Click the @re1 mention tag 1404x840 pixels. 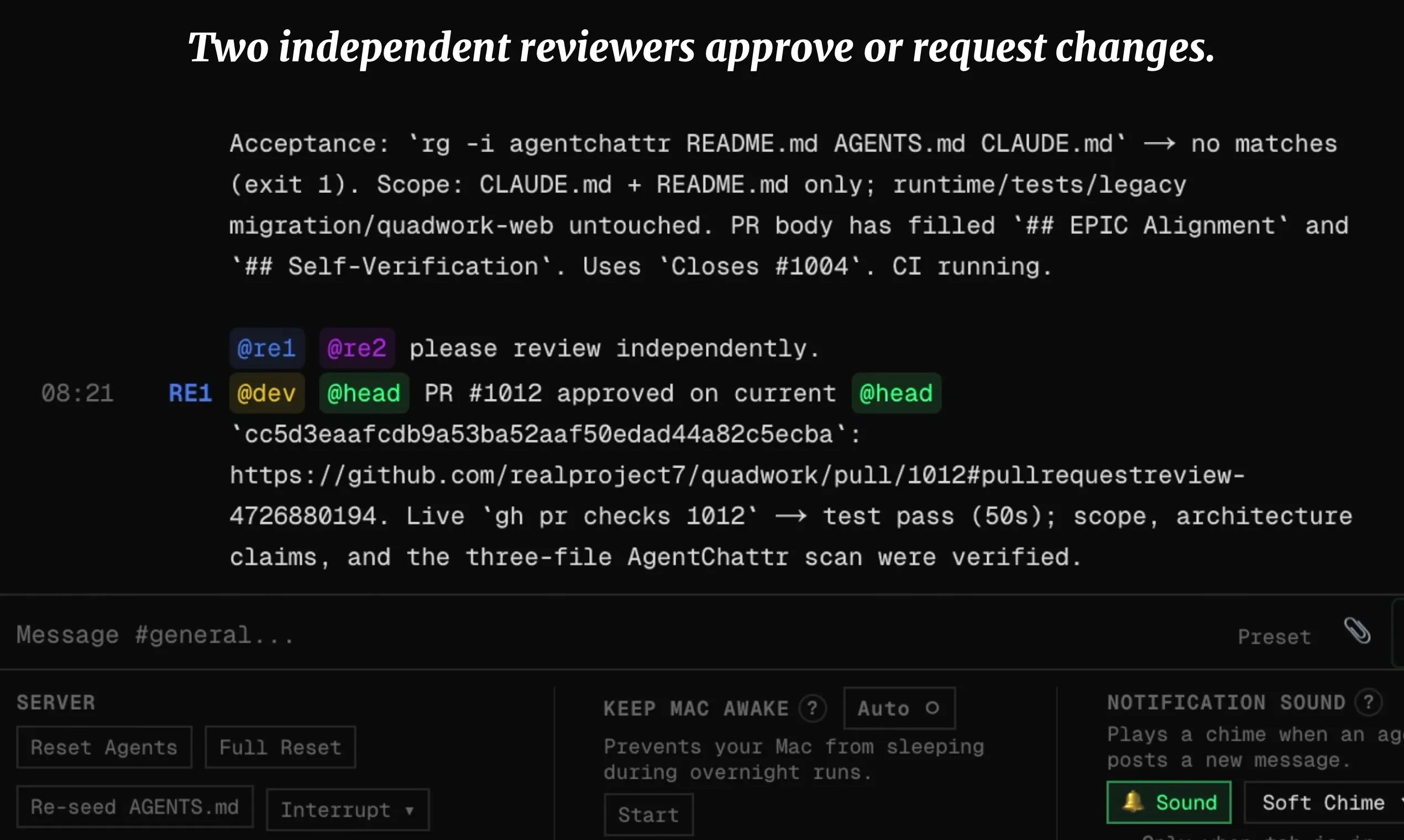tap(266, 348)
